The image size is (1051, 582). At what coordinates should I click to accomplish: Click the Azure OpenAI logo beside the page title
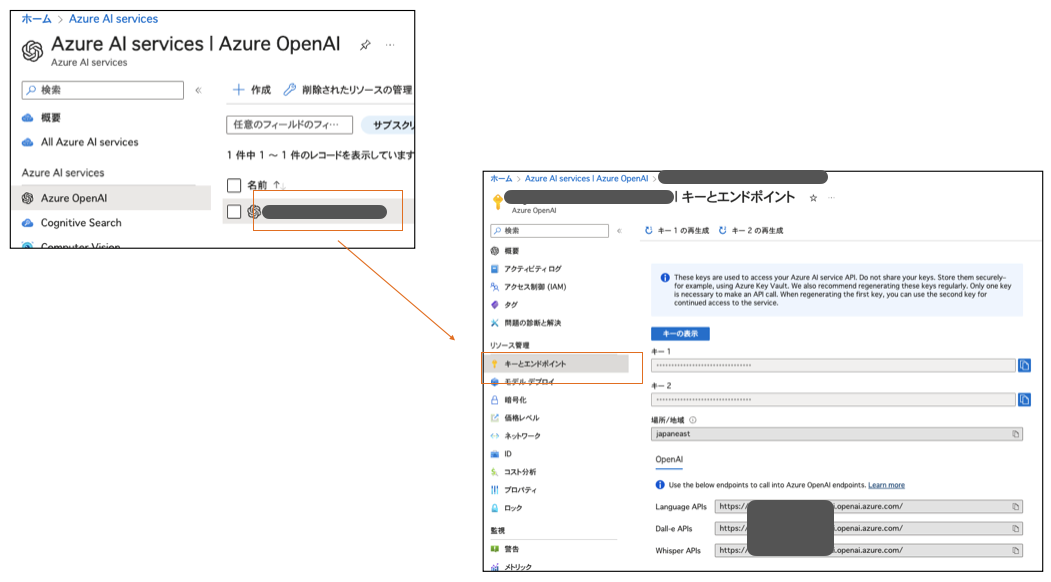pos(32,51)
